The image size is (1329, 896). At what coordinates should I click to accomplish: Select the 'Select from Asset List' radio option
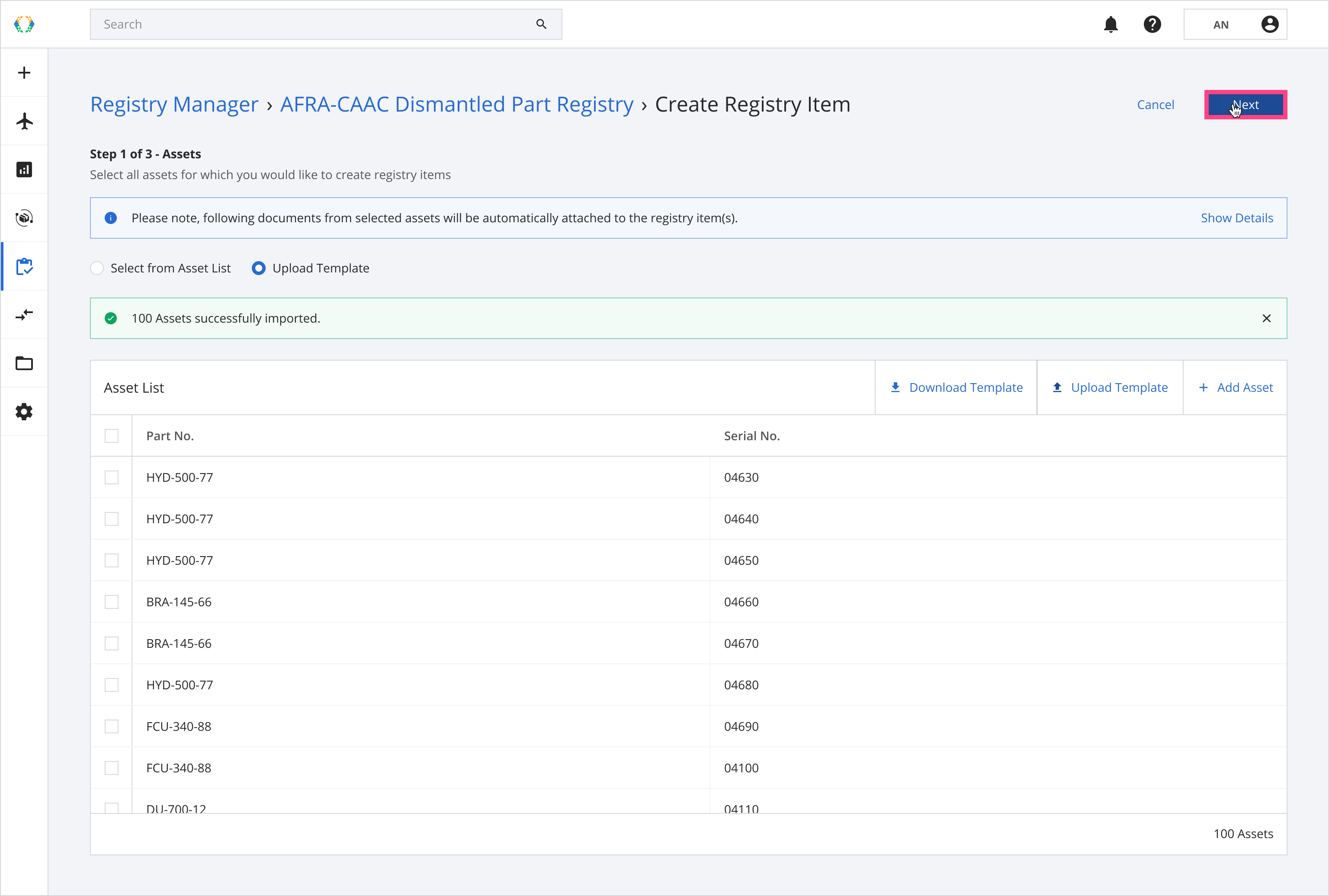97,268
